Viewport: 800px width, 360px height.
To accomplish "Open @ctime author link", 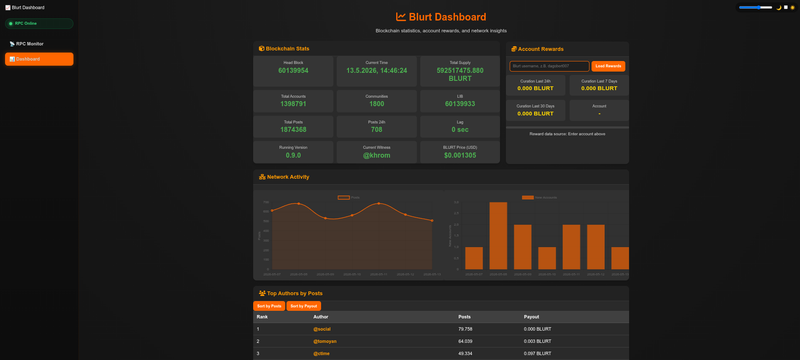I will point(321,353).
